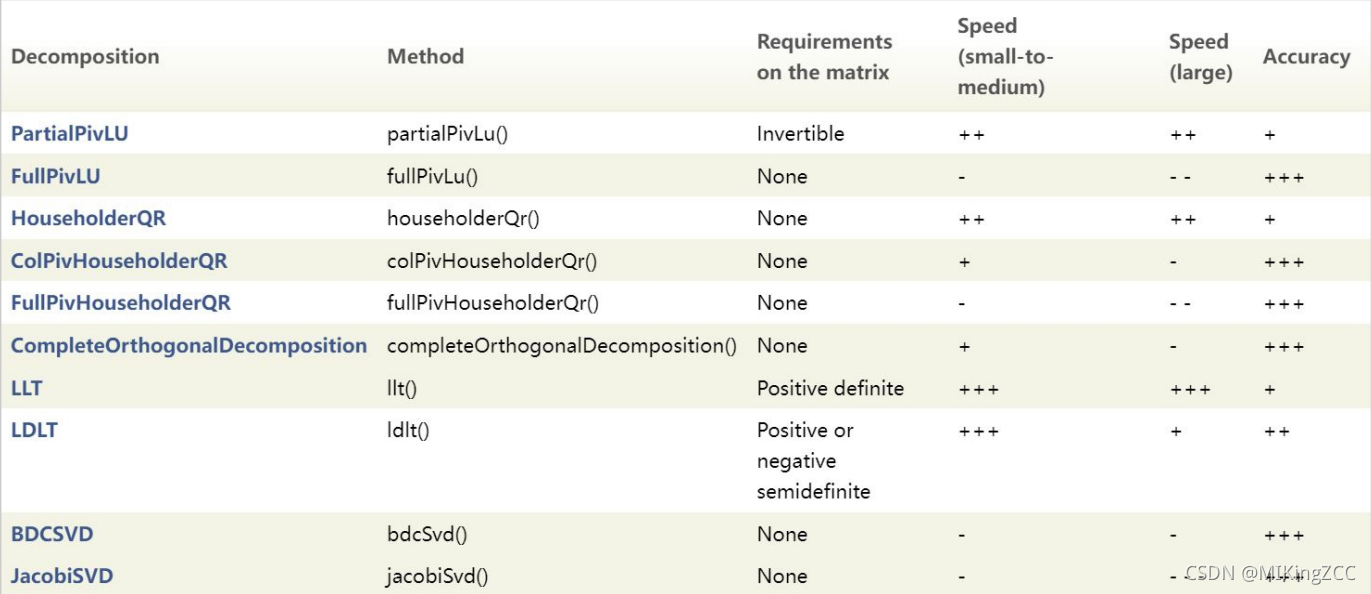Click the CompleteOrthogonalDecomposition link
Image resolution: width=1371 pixels, height=594 pixels.
tap(189, 346)
